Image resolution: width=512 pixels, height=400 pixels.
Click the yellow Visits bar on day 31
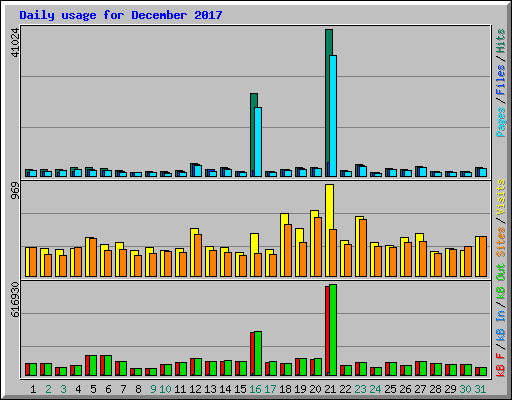(477, 257)
